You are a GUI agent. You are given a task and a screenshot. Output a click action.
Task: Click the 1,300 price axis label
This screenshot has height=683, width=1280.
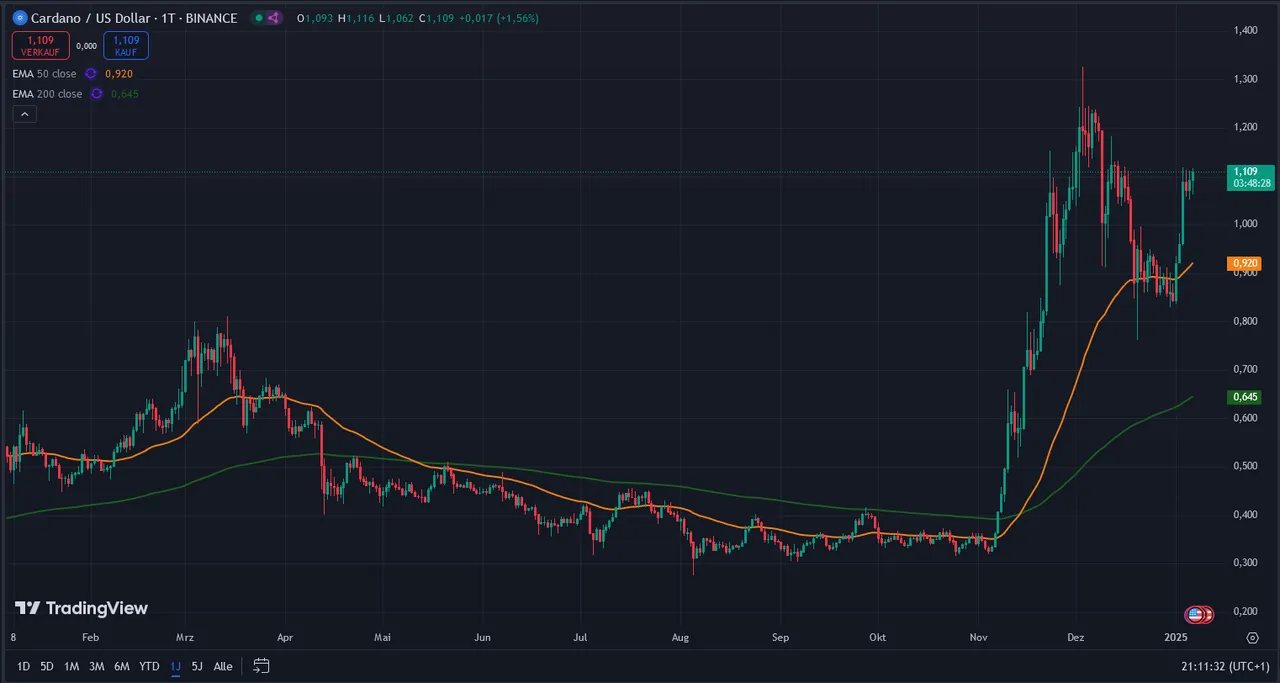pos(1245,79)
